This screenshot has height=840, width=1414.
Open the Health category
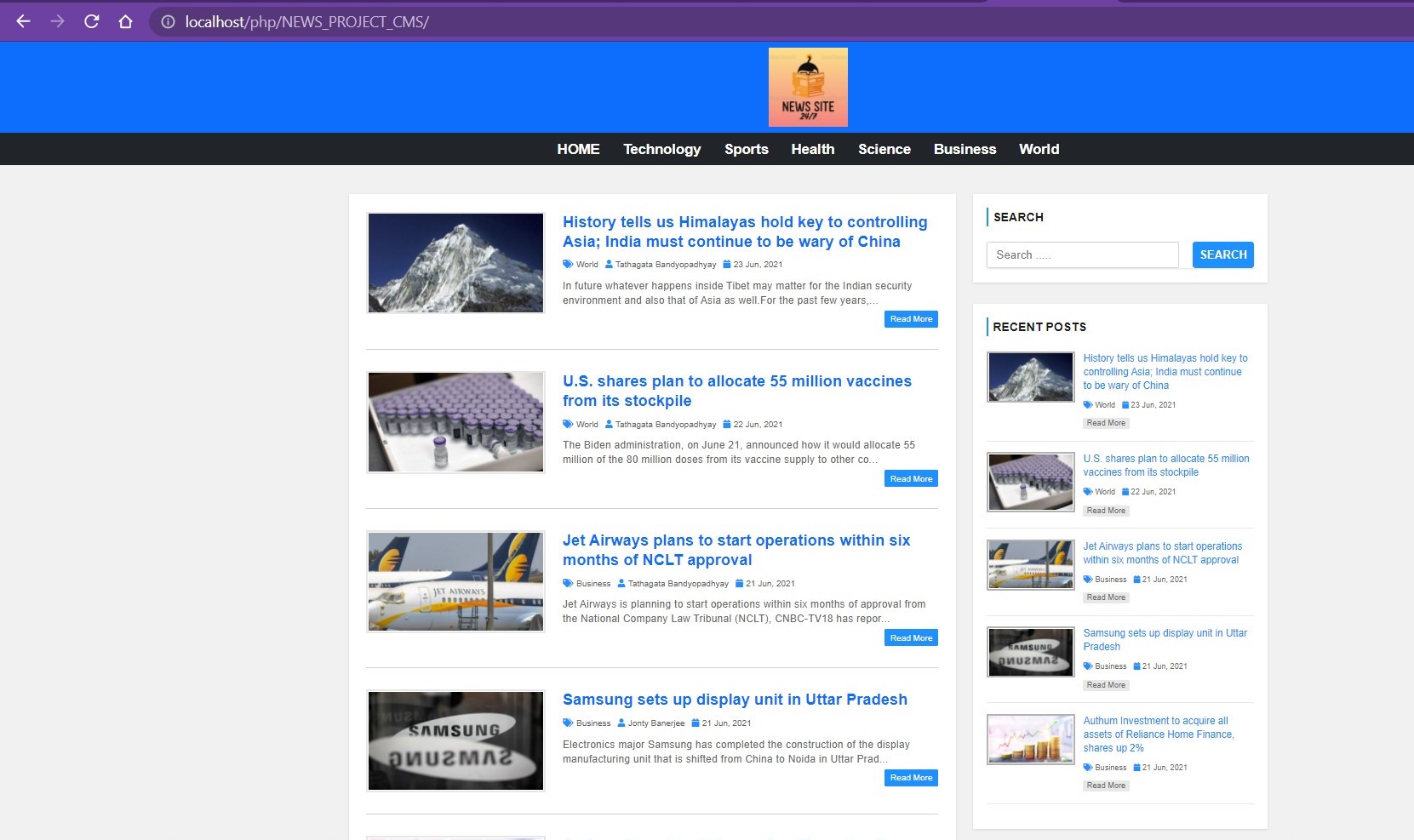point(812,149)
